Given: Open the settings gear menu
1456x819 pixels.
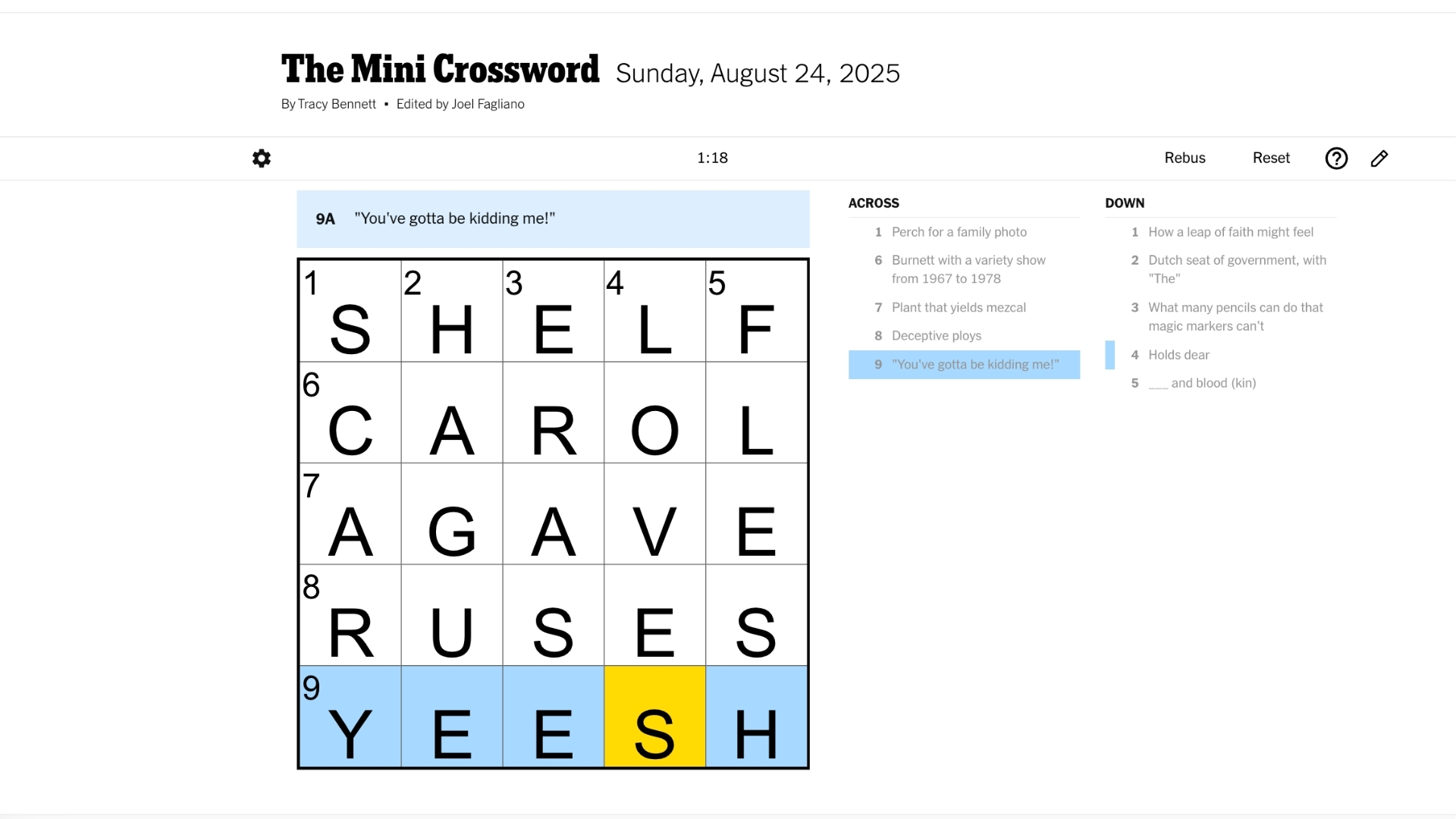Looking at the screenshot, I should [261, 158].
